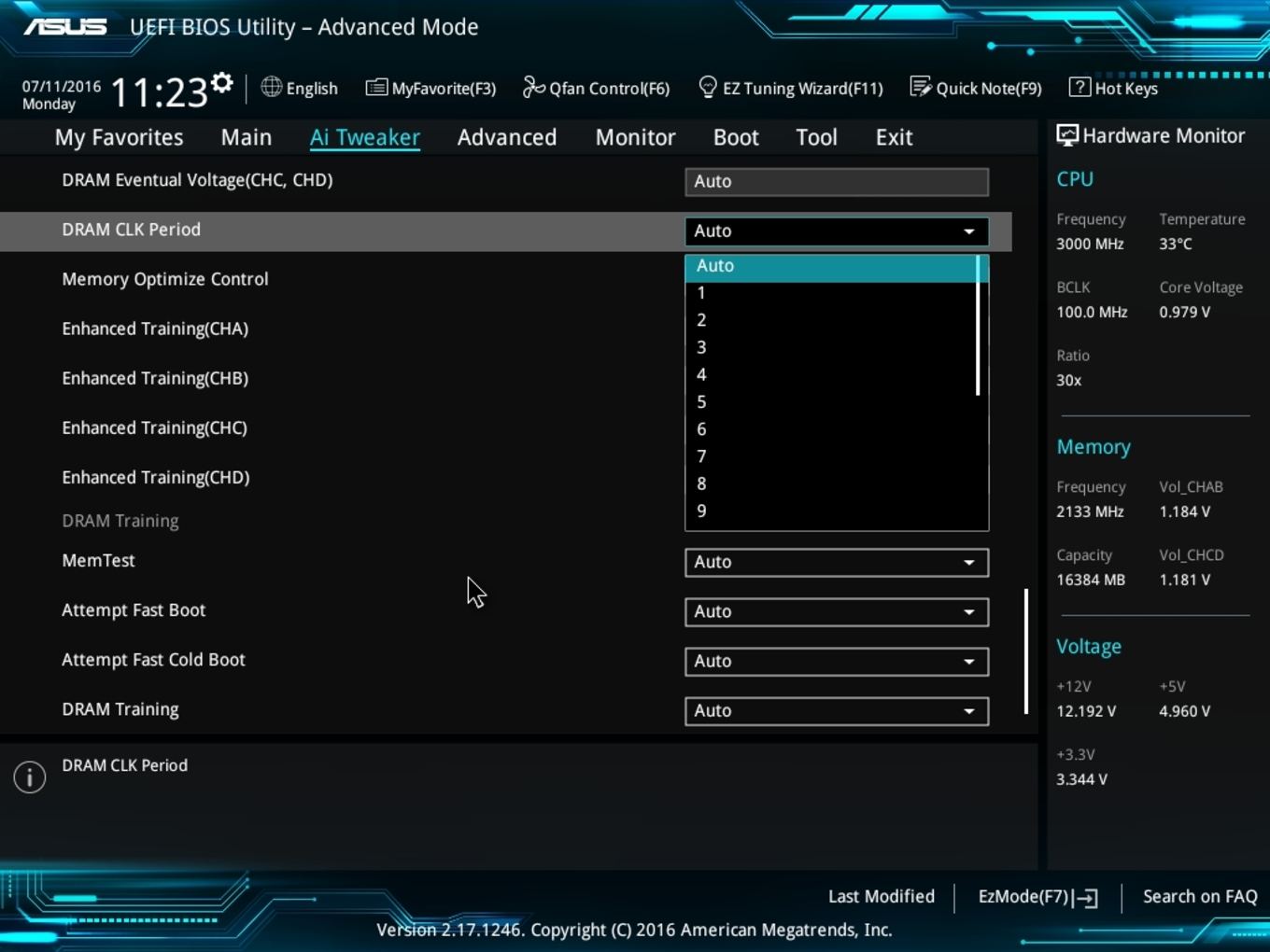Screen dimensions: 1270x952
Task: Show the Hot Keys list
Action: 1113,88
